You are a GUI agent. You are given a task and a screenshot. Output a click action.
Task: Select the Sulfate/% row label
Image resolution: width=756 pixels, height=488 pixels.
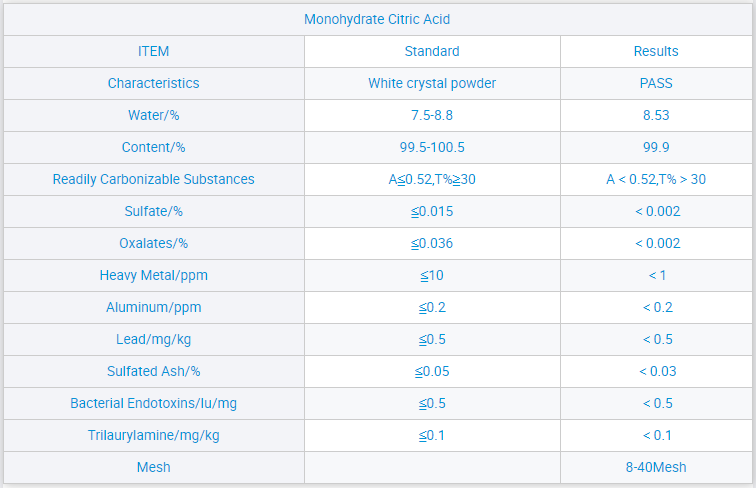[x=153, y=211]
